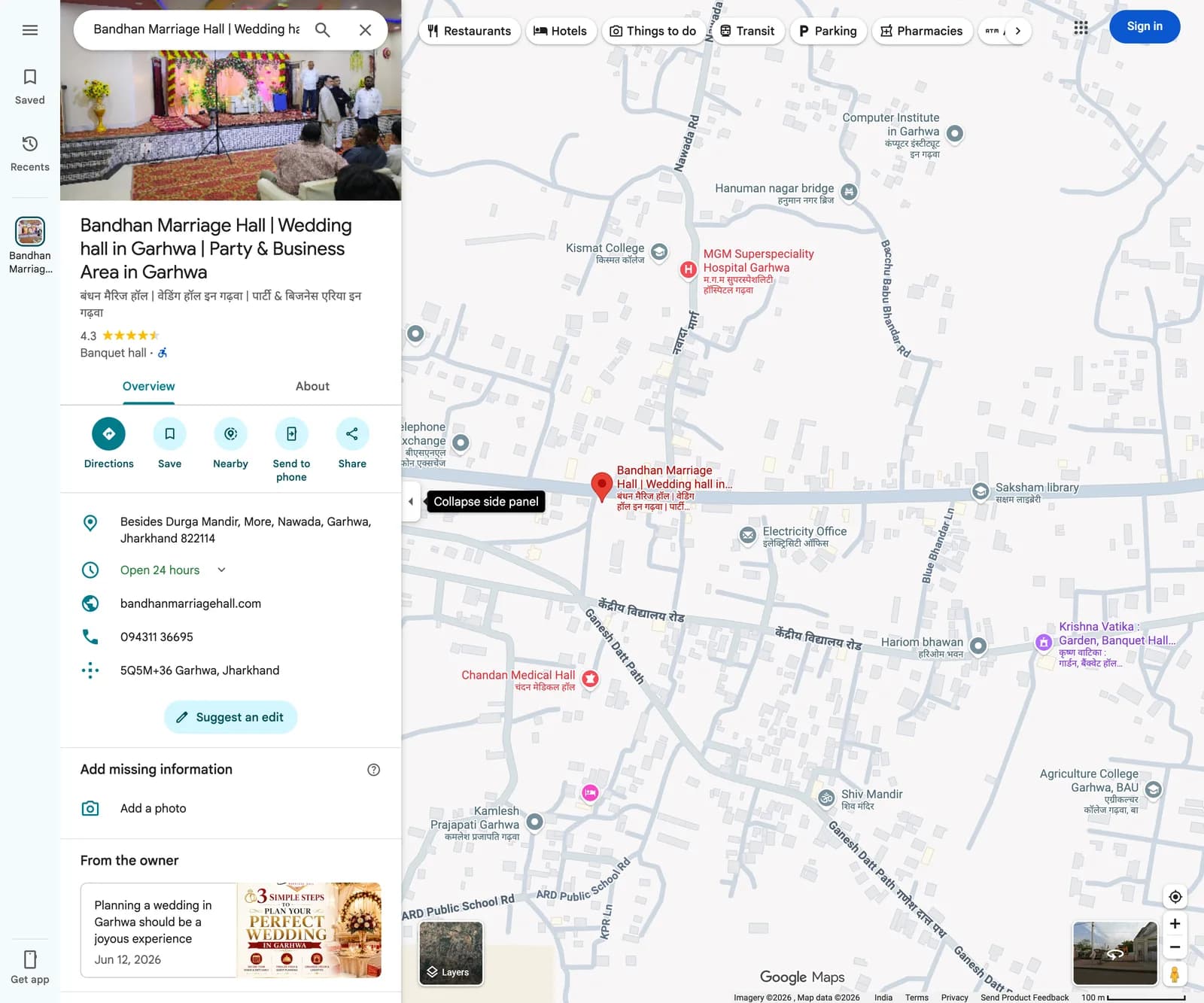1204x1003 pixels.
Task: Select Chandan Medical Hall marker
Action: click(591, 679)
